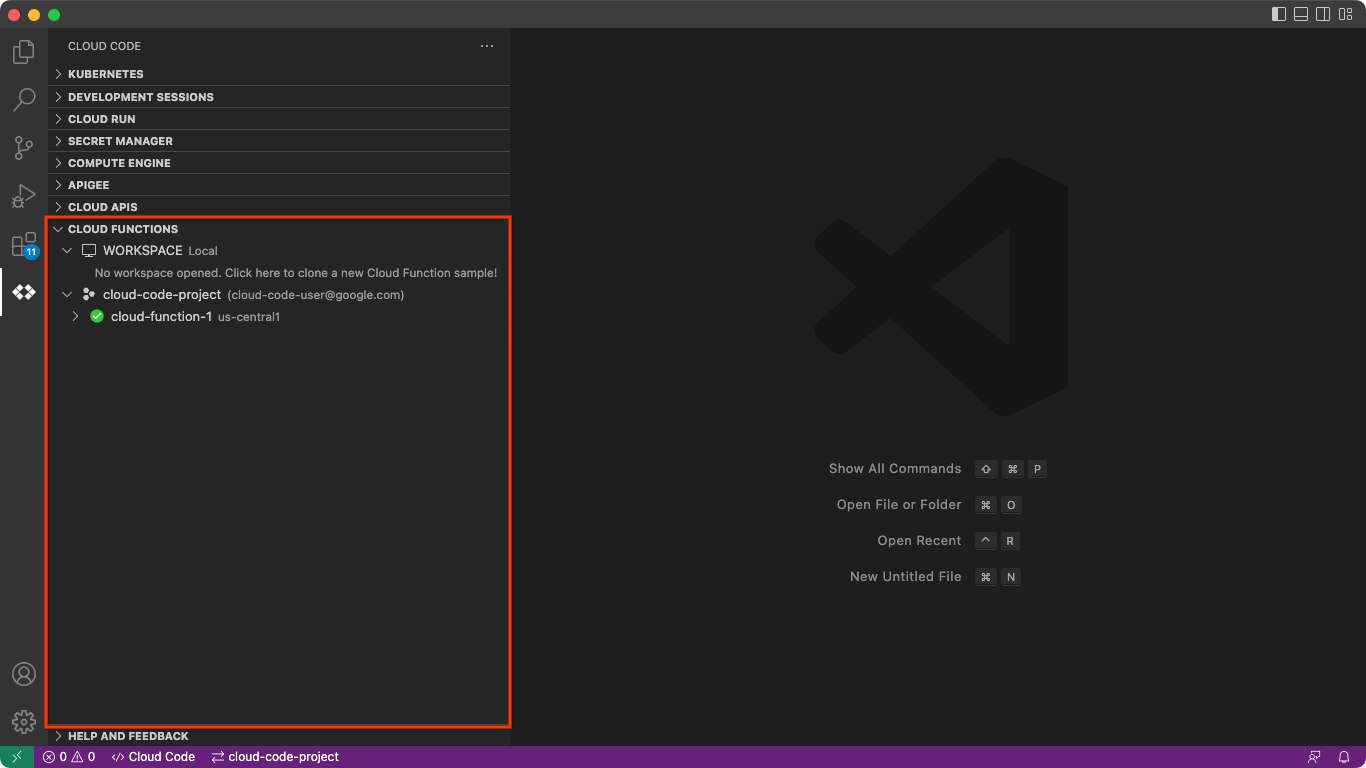Click New Untitled File shortcut hint
Viewport: 1366px width, 768px height.
[x=935, y=577]
